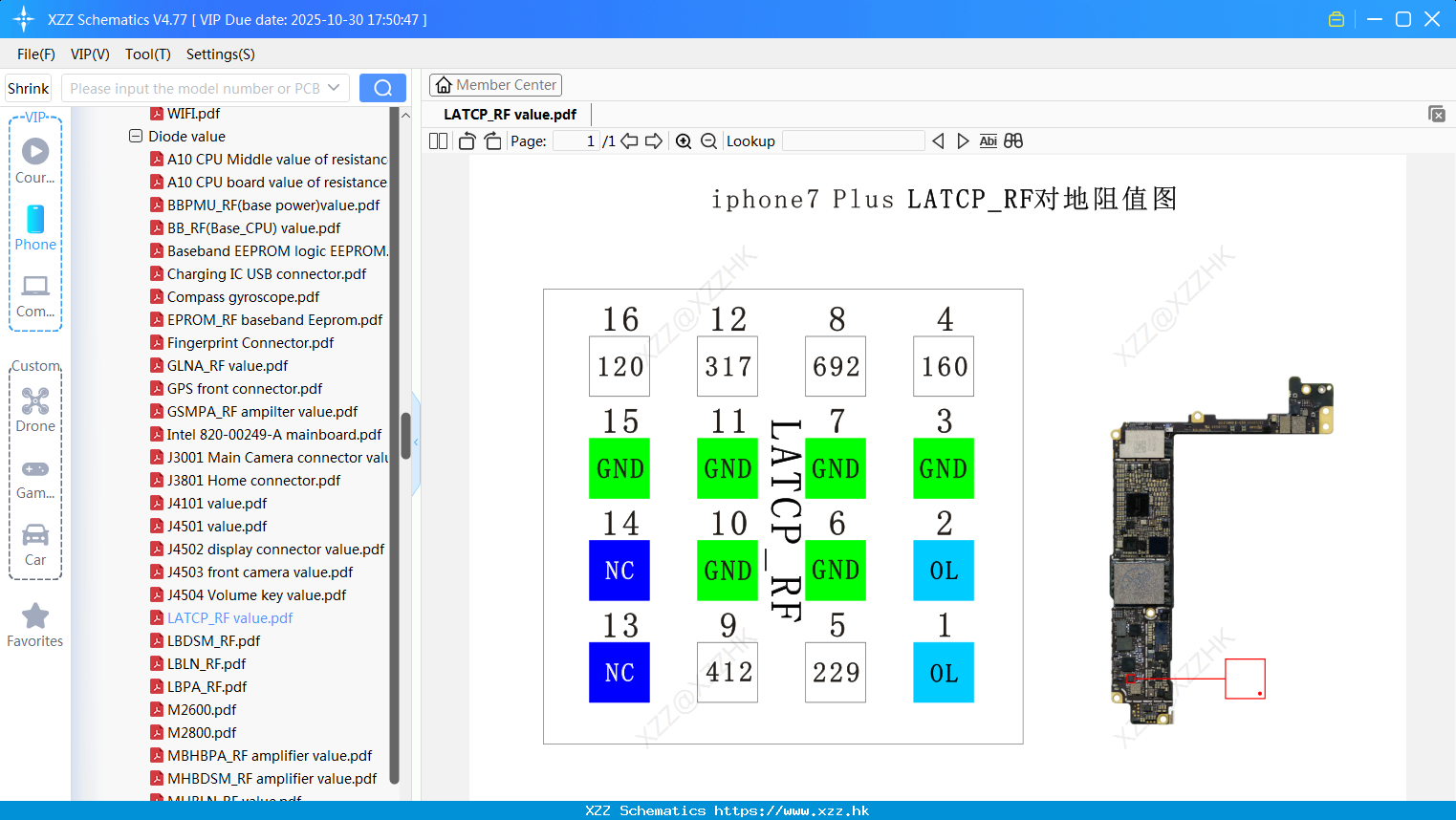This screenshot has height=820, width=1456.
Task: Click the binoculars search icon
Action: coord(1013,141)
